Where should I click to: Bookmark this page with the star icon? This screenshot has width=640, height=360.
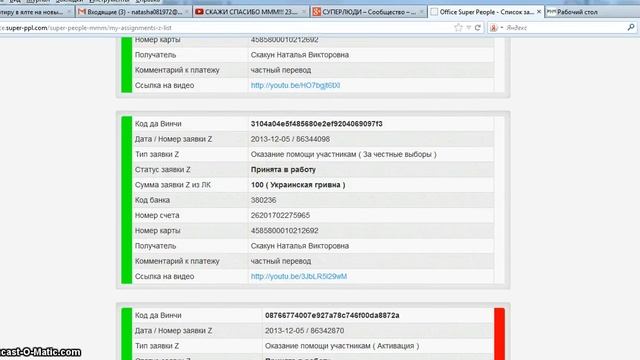[458, 28]
